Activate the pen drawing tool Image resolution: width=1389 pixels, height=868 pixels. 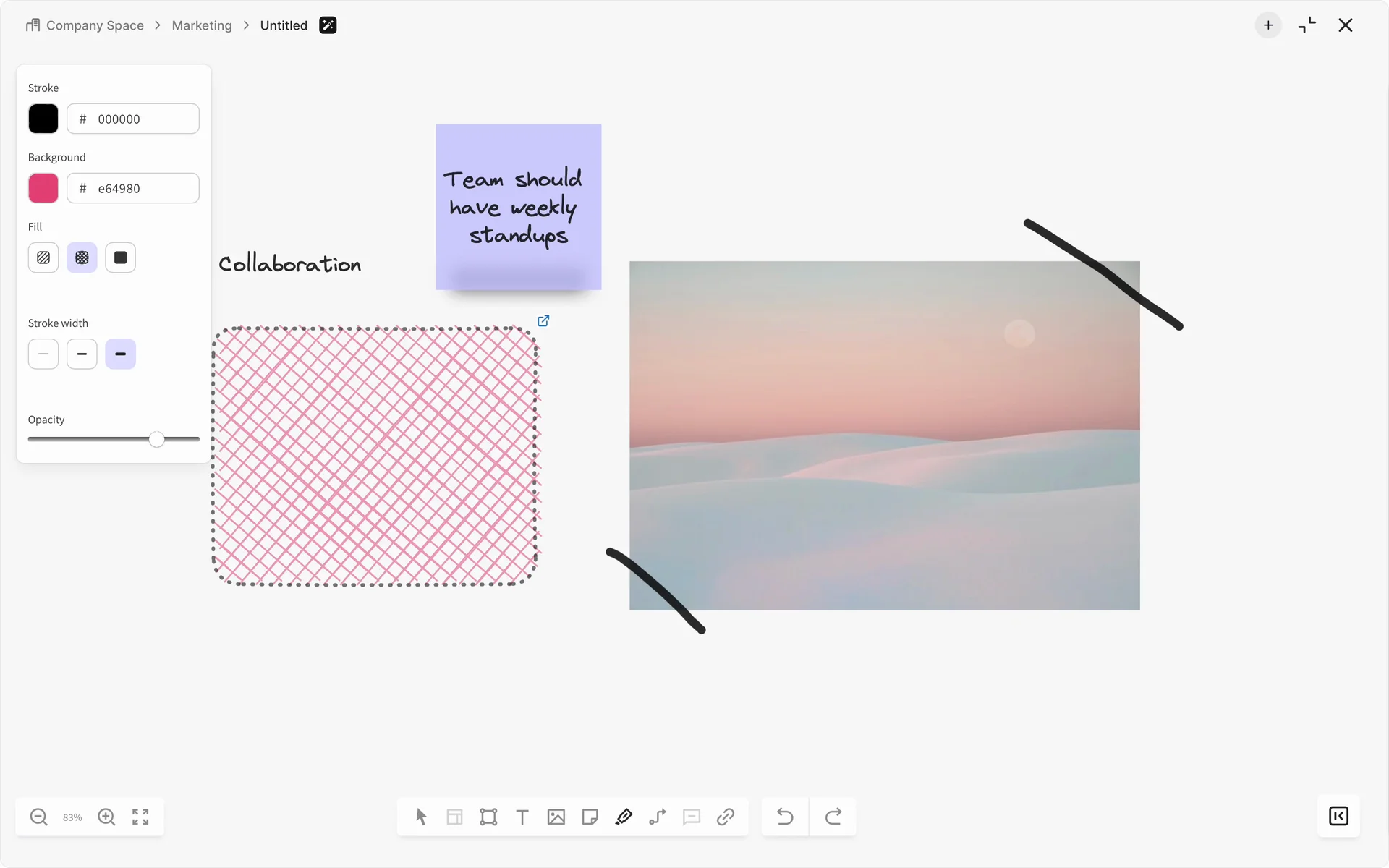[x=624, y=817]
